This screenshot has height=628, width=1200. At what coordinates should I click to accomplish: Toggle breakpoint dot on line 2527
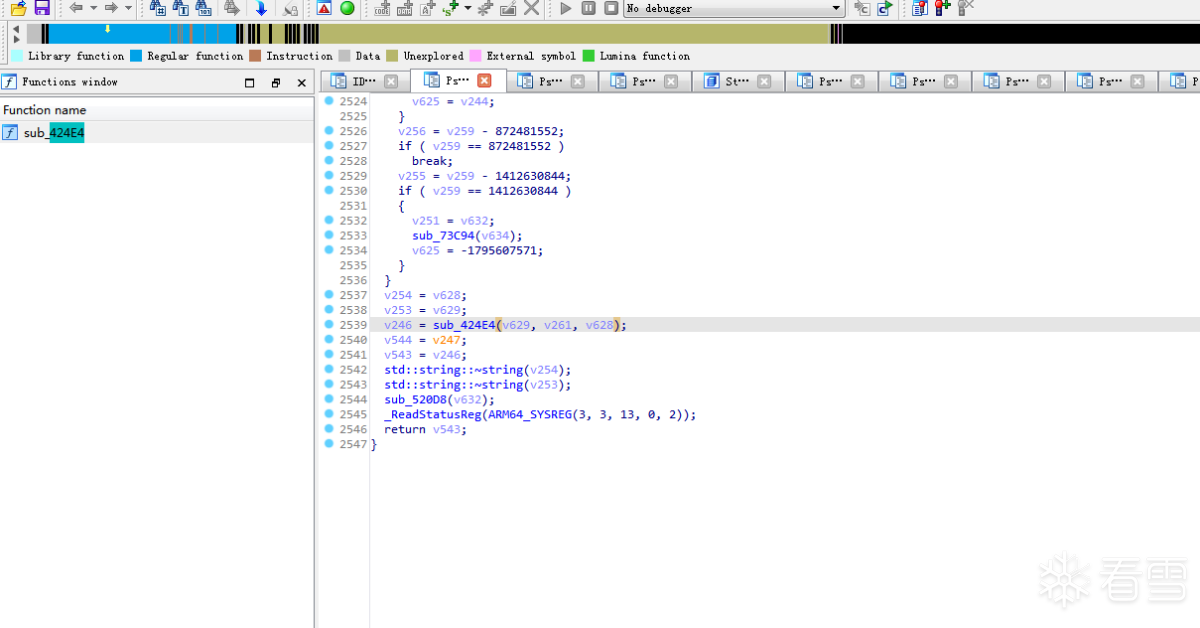pyautogui.click(x=329, y=146)
